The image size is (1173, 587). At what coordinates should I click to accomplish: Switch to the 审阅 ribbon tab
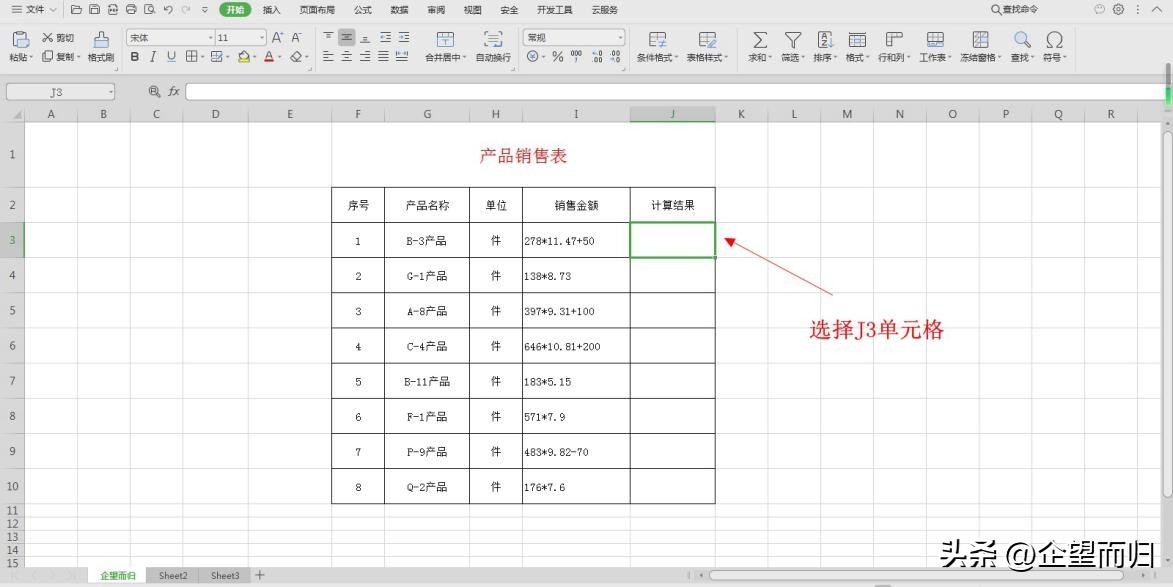click(x=436, y=10)
